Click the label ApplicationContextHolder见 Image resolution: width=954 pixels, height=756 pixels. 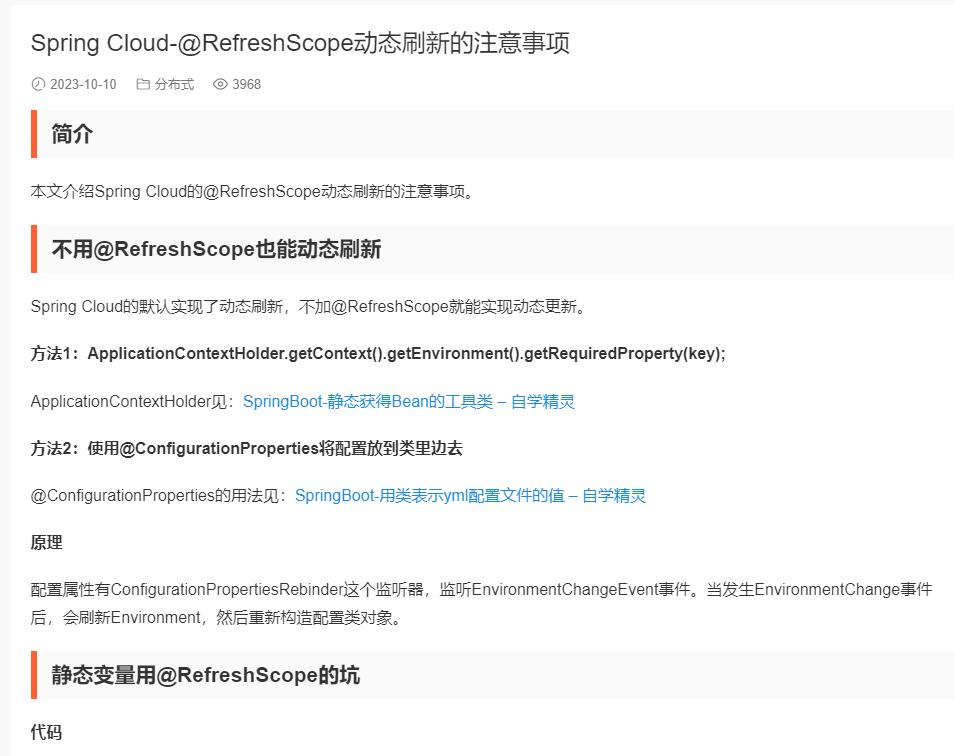(133, 401)
